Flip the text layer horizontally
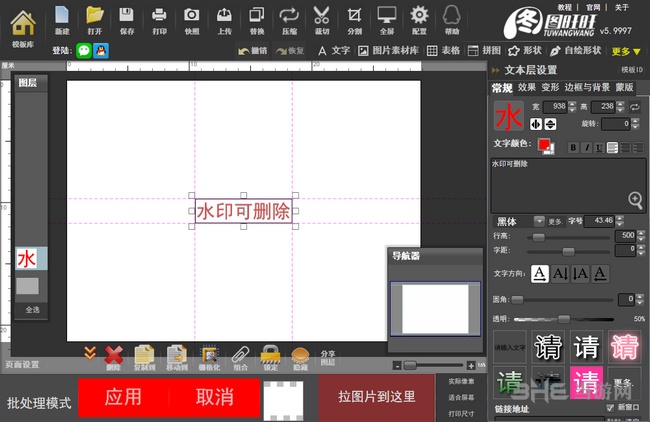 536,124
